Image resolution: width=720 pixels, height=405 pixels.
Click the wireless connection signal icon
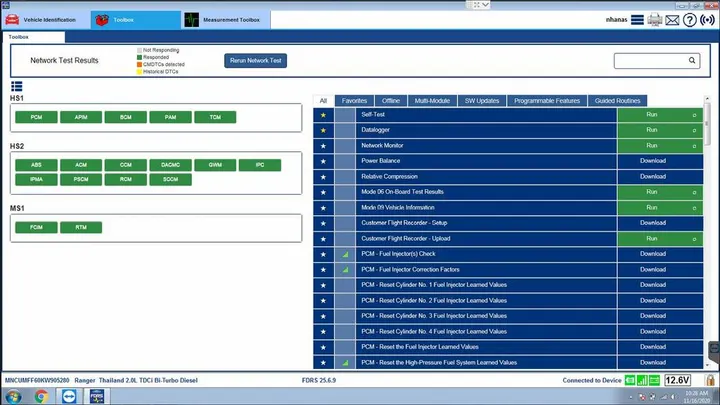click(707, 20)
